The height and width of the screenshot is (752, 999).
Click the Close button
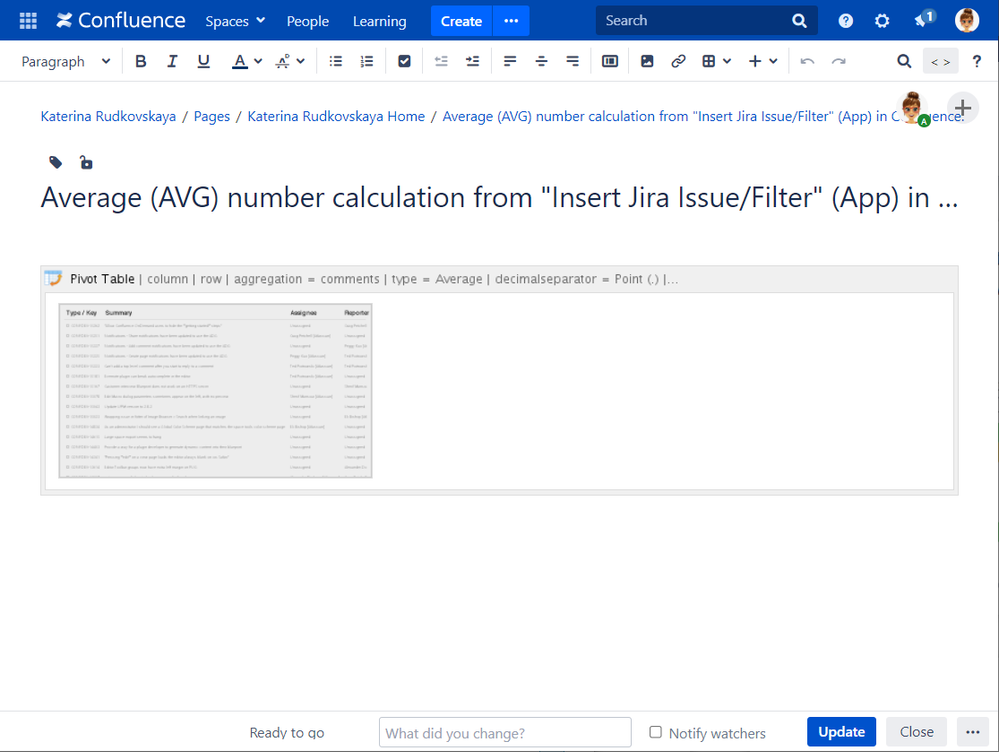click(x=916, y=732)
